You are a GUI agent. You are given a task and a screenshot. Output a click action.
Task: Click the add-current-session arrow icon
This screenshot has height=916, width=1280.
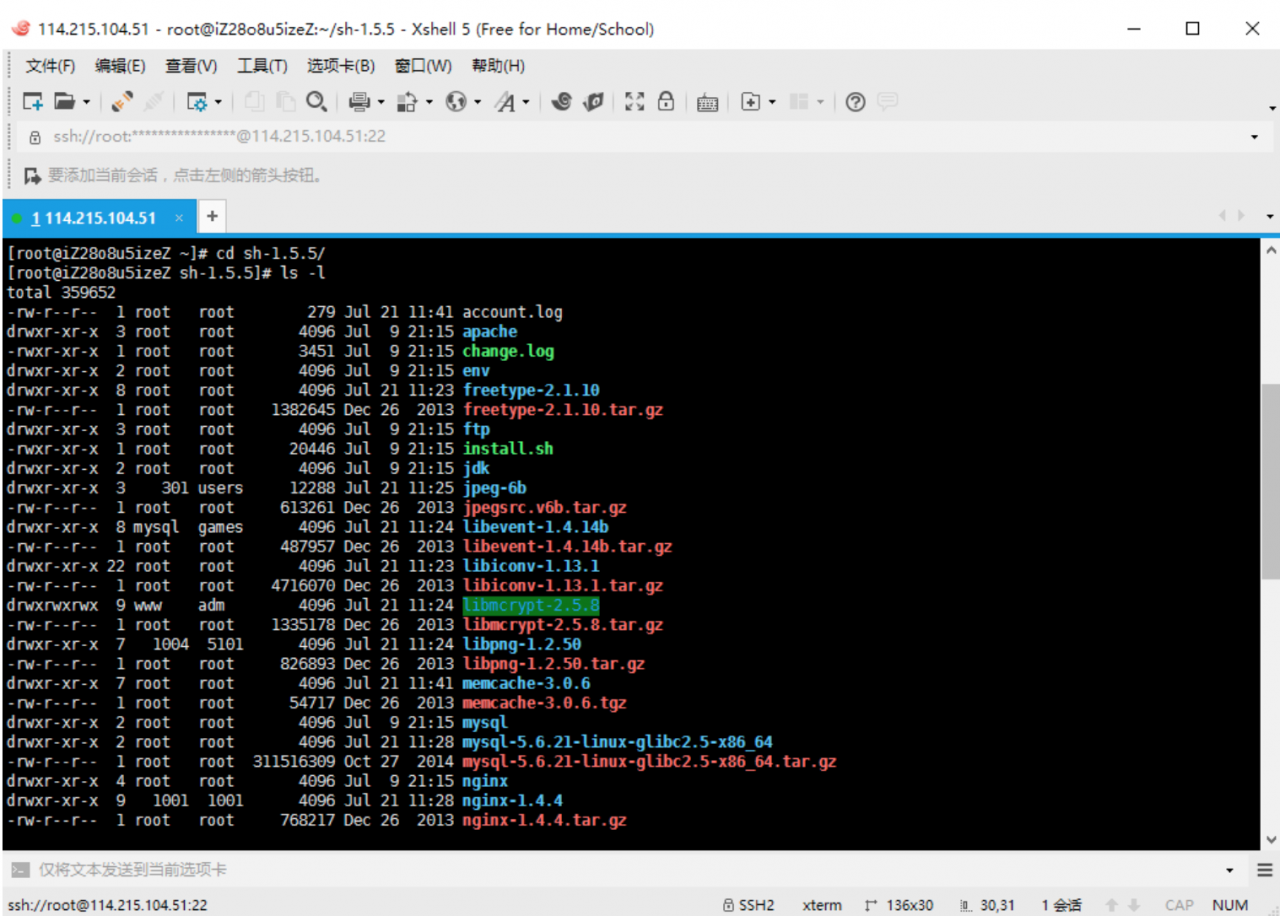(32, 176)
